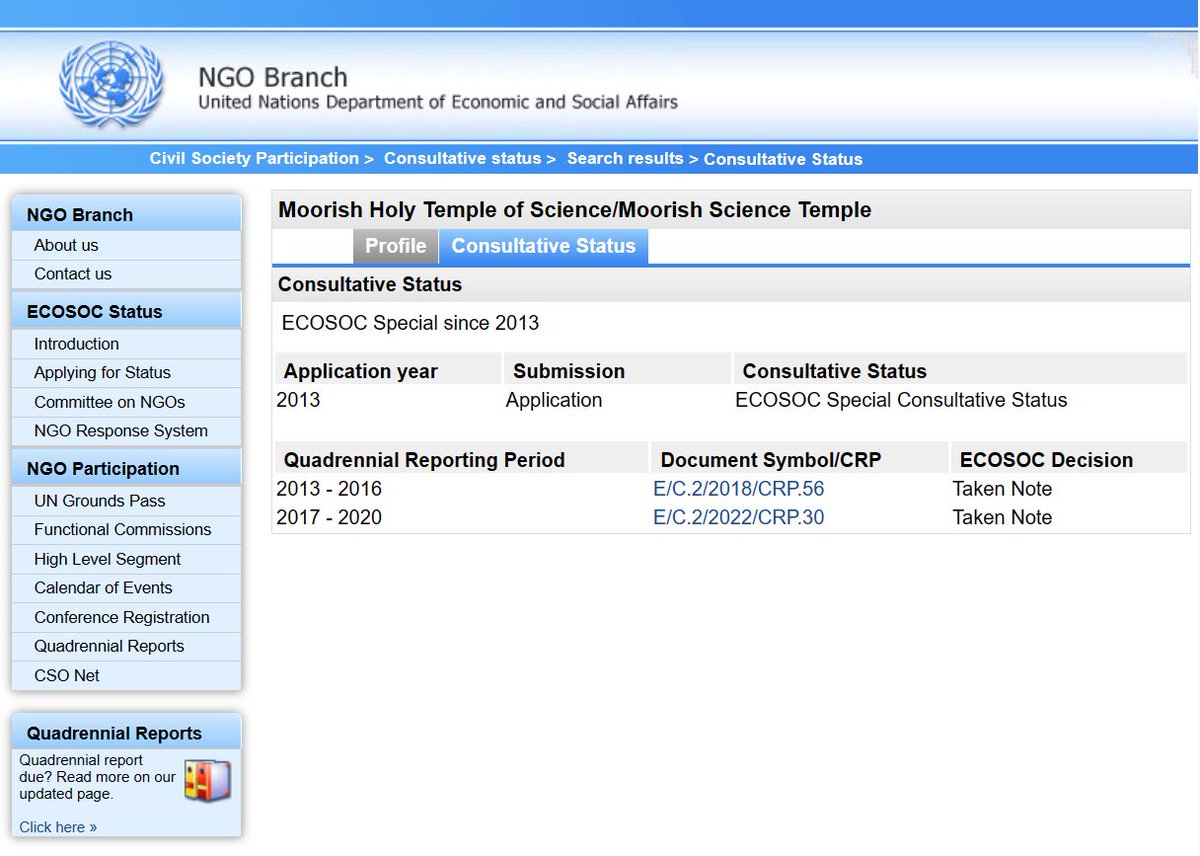Open Committee on NGOs page
The height and width of the screenshot is (856, 1200).
109,402
